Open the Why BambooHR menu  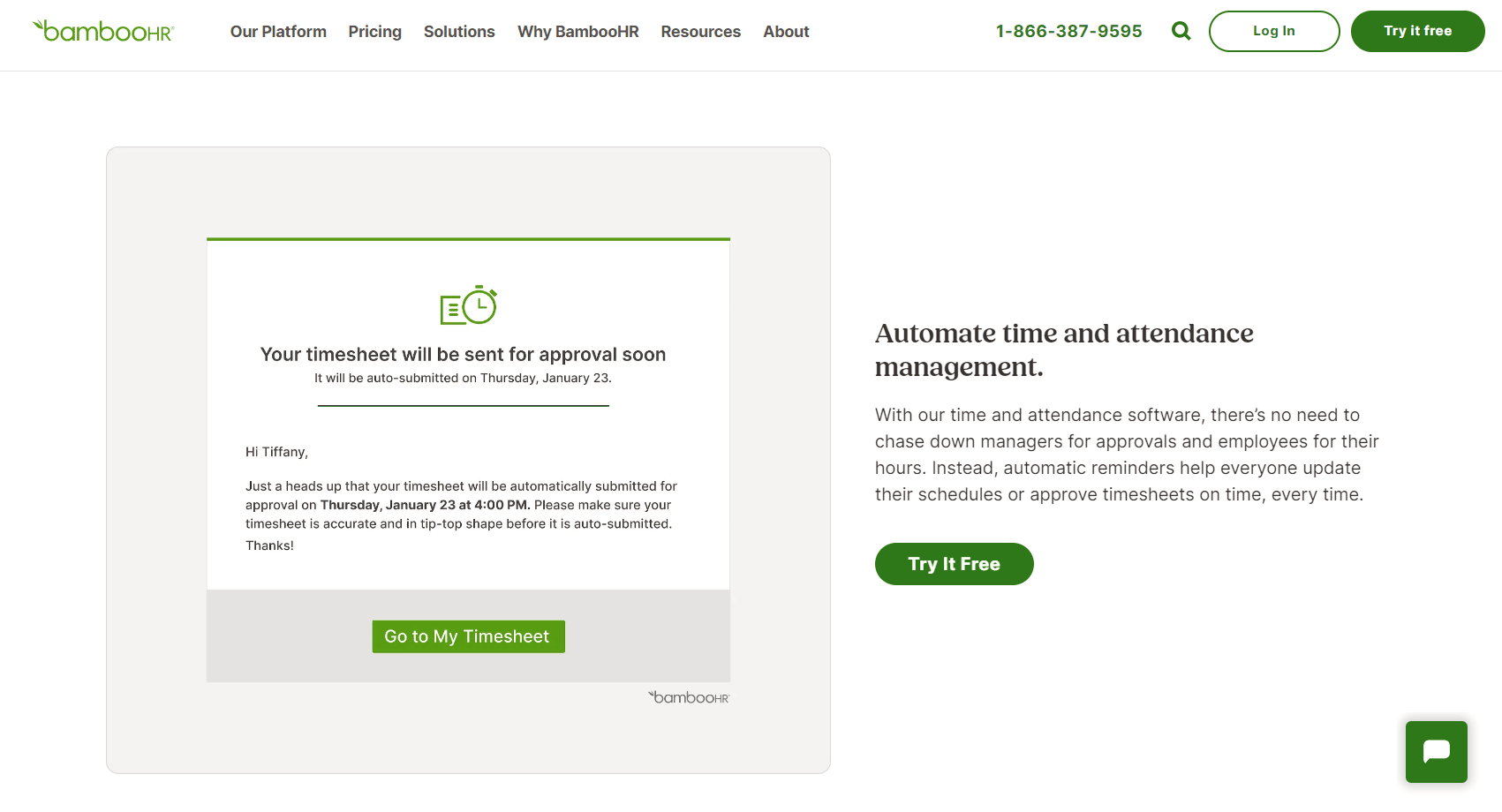pos(577,32)
